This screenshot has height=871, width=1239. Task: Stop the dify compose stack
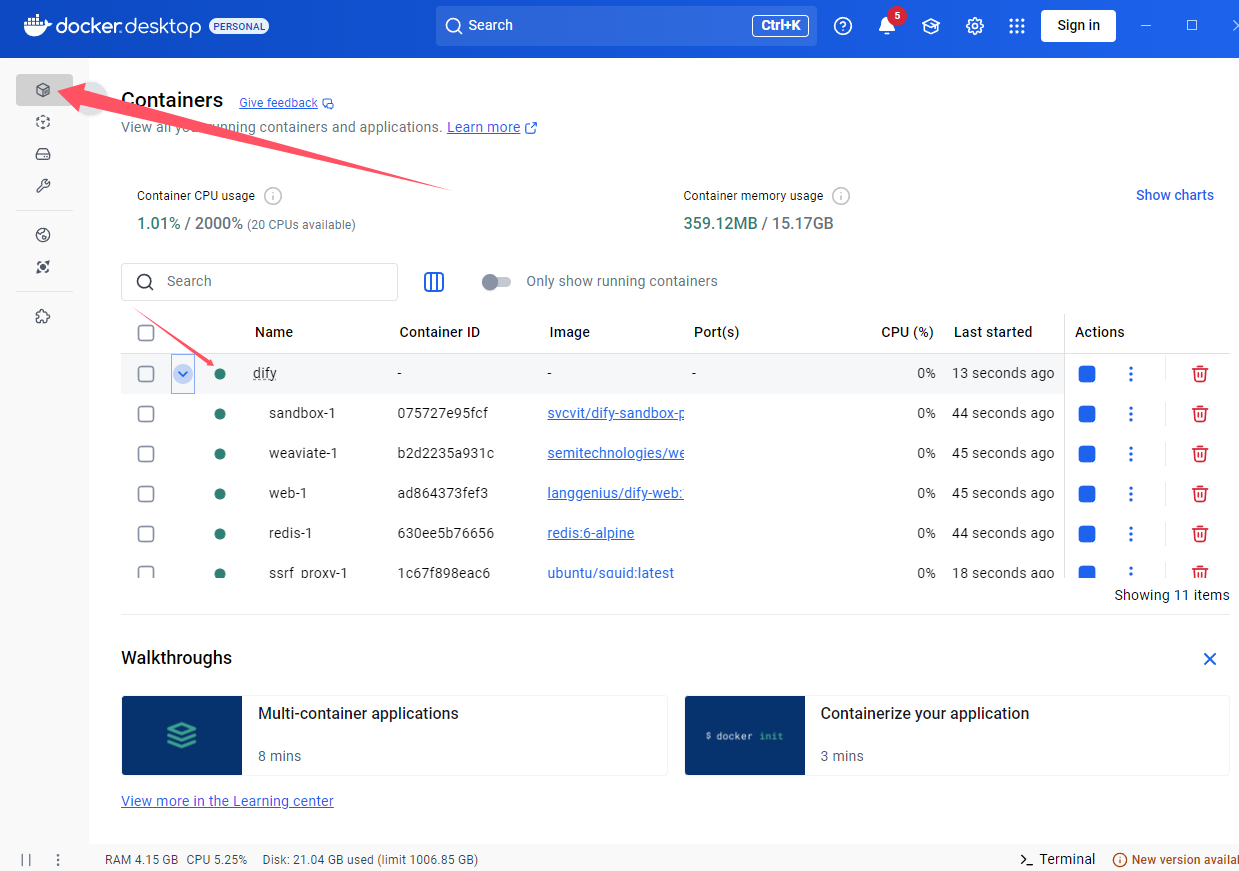click(x=1087, y=374)
